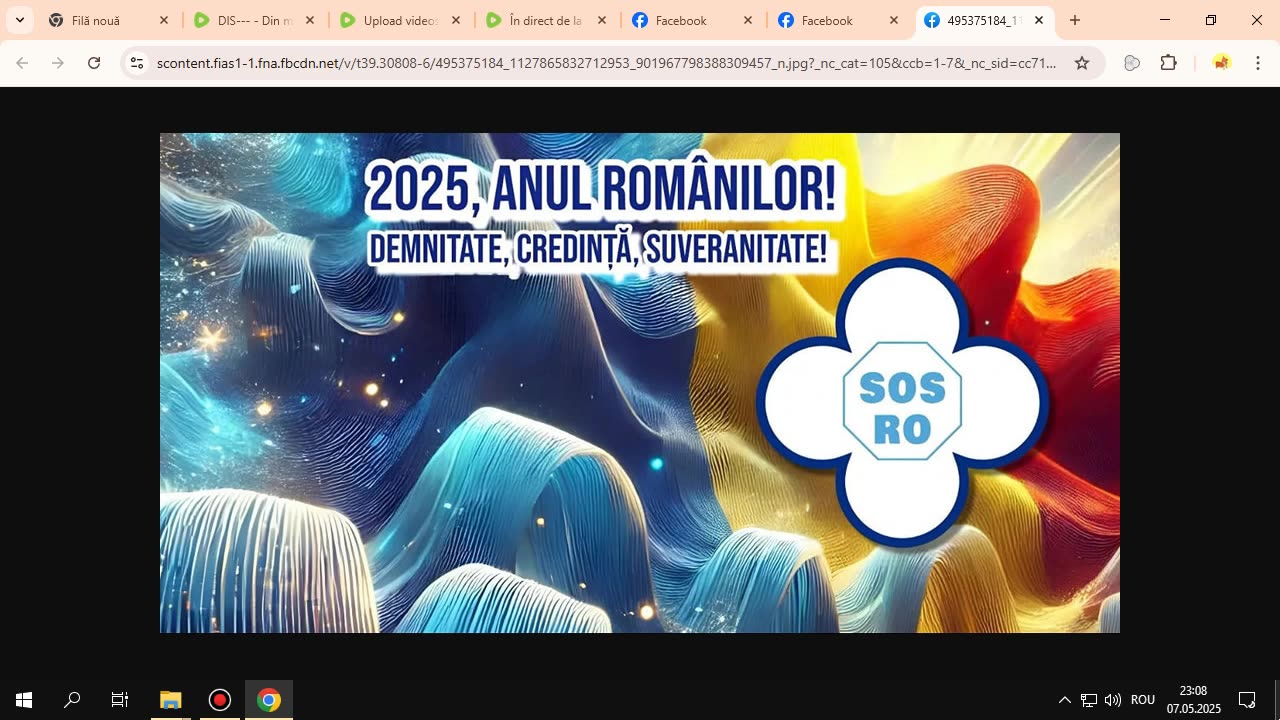The height and width of the screenshot is (720, 1280).
Task: Switch to the În direct de la tab
Action: click(547, 20)
